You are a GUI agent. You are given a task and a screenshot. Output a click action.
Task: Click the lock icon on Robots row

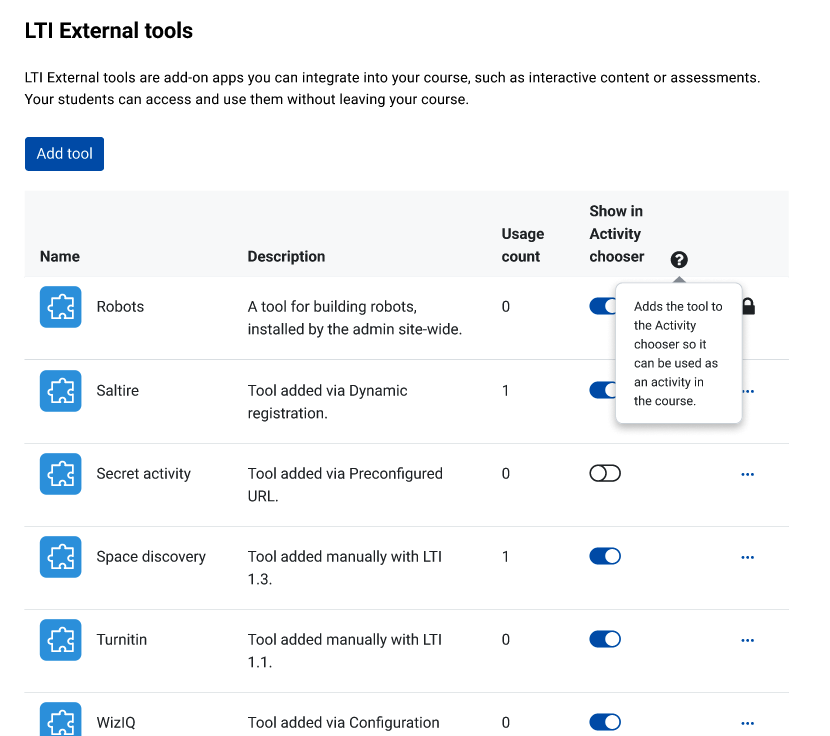point(748,306)
